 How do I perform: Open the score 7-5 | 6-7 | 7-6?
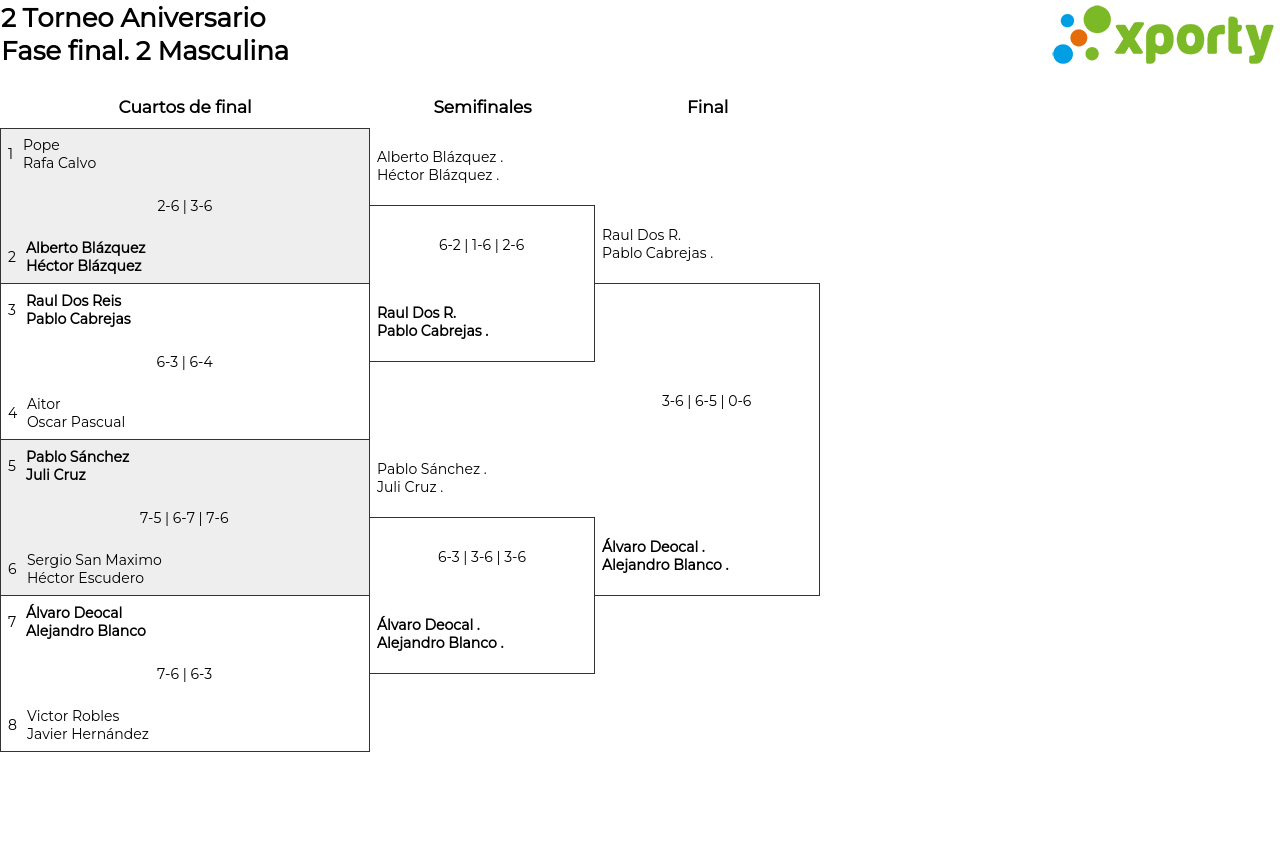[x=185, y=518]
